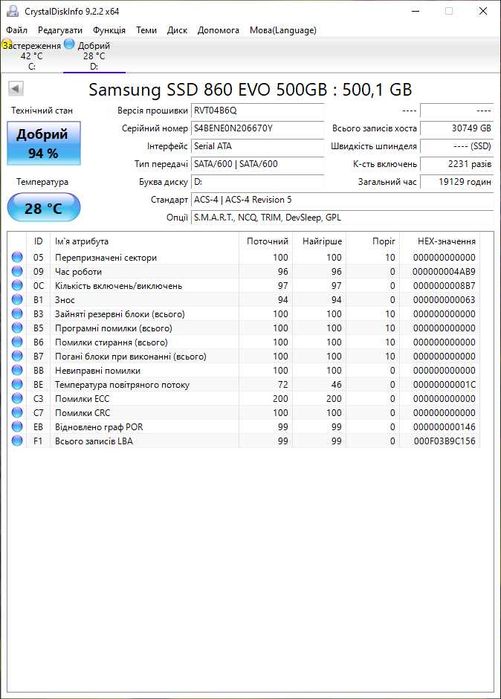The width and height of the screenshot is (501, 699).
Task: Open the Допомога menu
Action: click(218, 30)
